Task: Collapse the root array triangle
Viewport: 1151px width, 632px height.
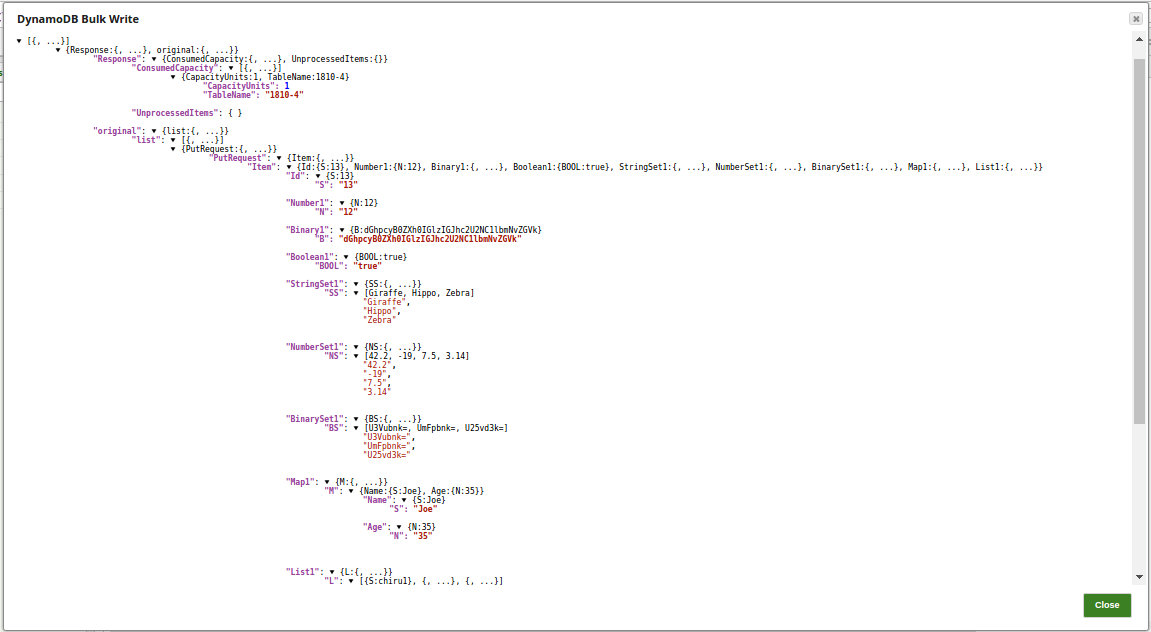Action: coord(19,41)
